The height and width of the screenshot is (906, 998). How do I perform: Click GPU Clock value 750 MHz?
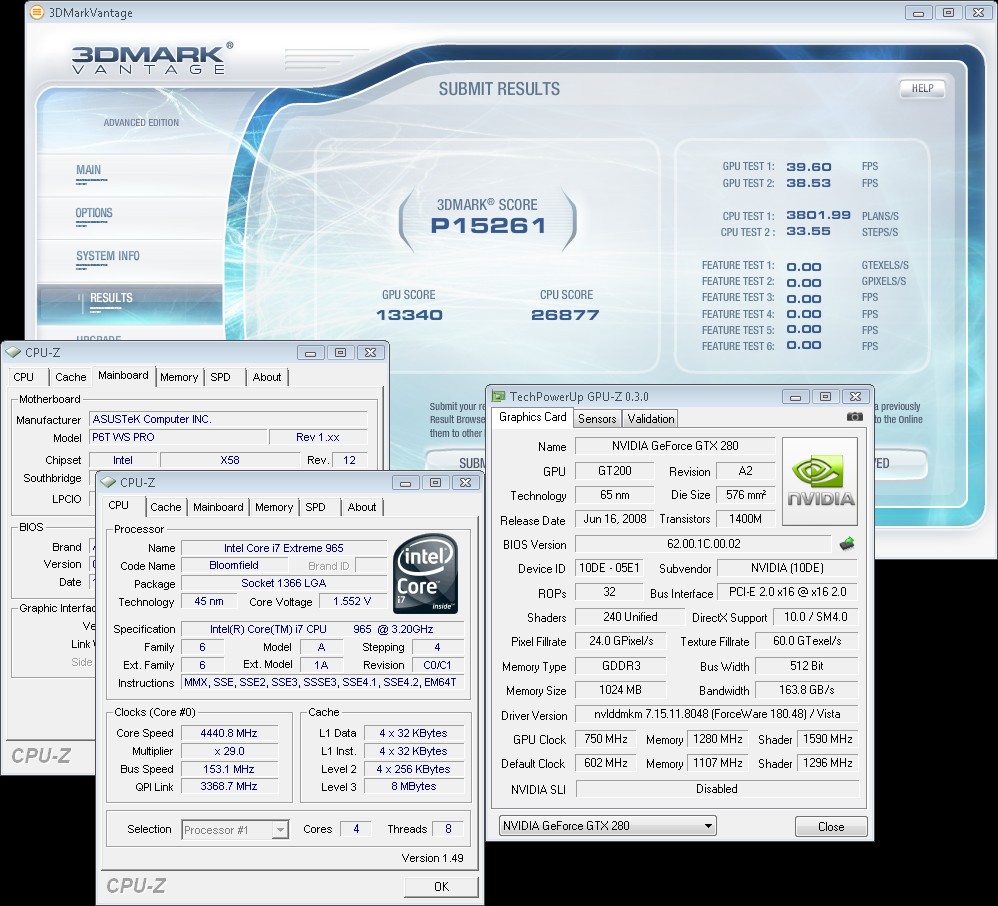coord(605,739)
